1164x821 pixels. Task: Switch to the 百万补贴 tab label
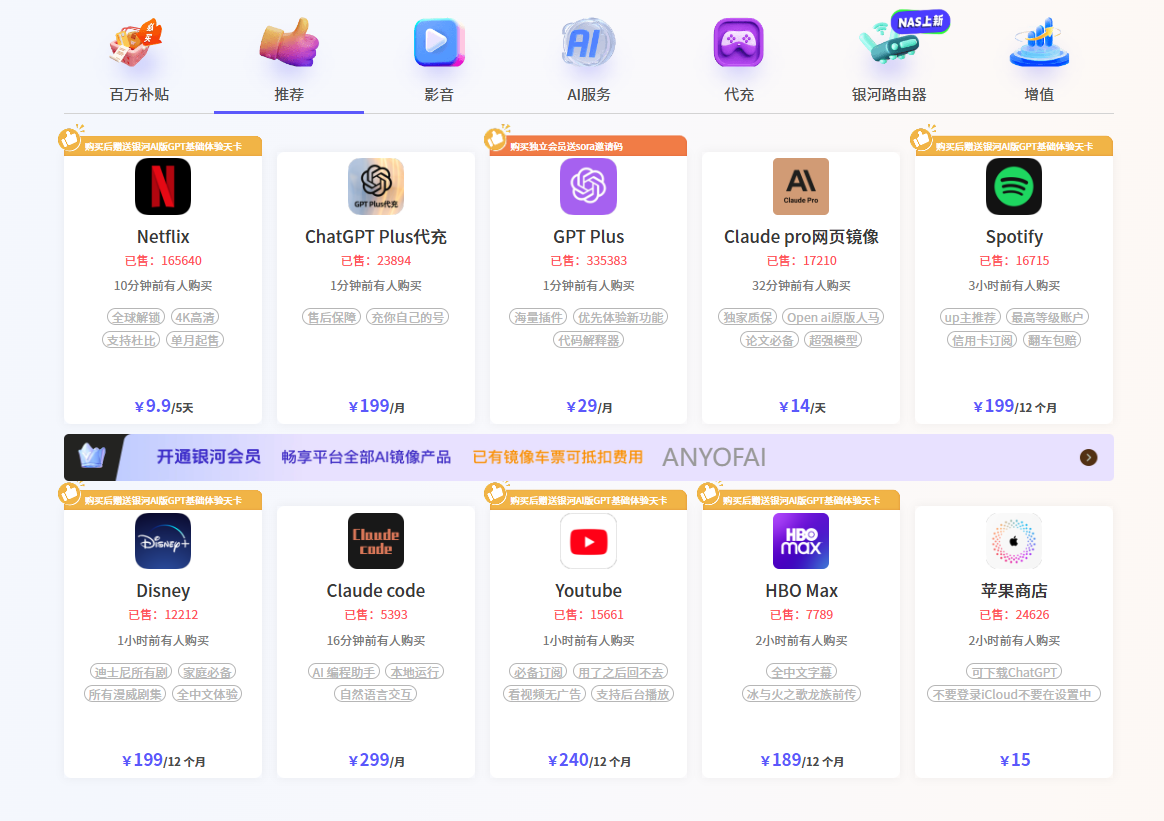point(139,94)
